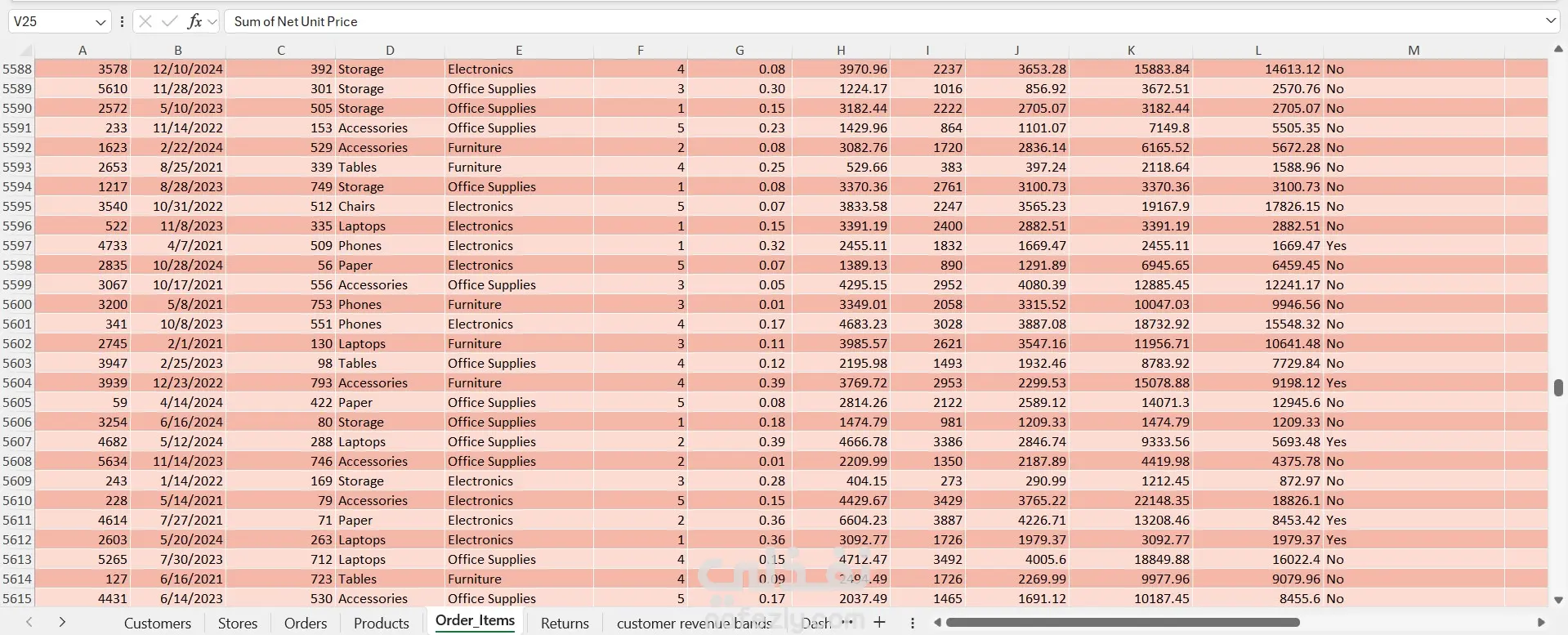The height and width of the screenshot is (635, 1568).
Task: Click the horizontal scrollbar left arrow
Action: pyautogui.click(x=937, y=623)
